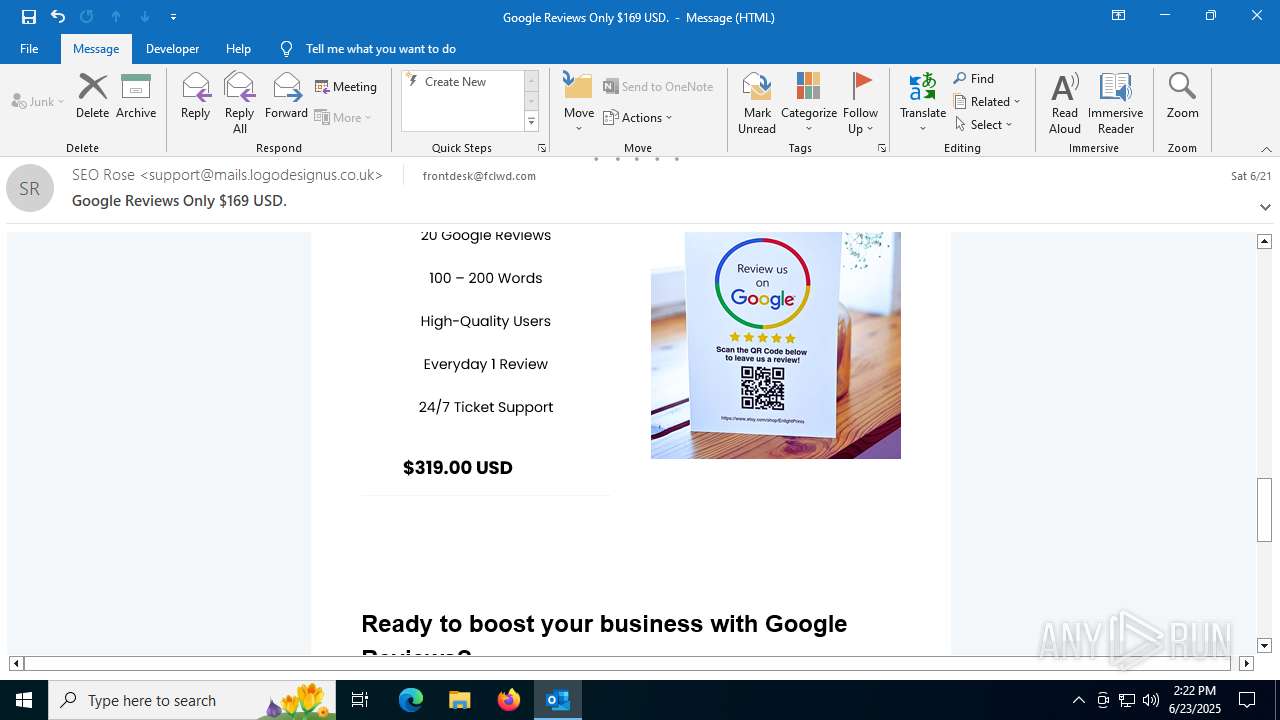The height and width of the screenshot is (720, 1280).
Task: Open Firefox from the taskbar
Action: (x=509, y=700)
